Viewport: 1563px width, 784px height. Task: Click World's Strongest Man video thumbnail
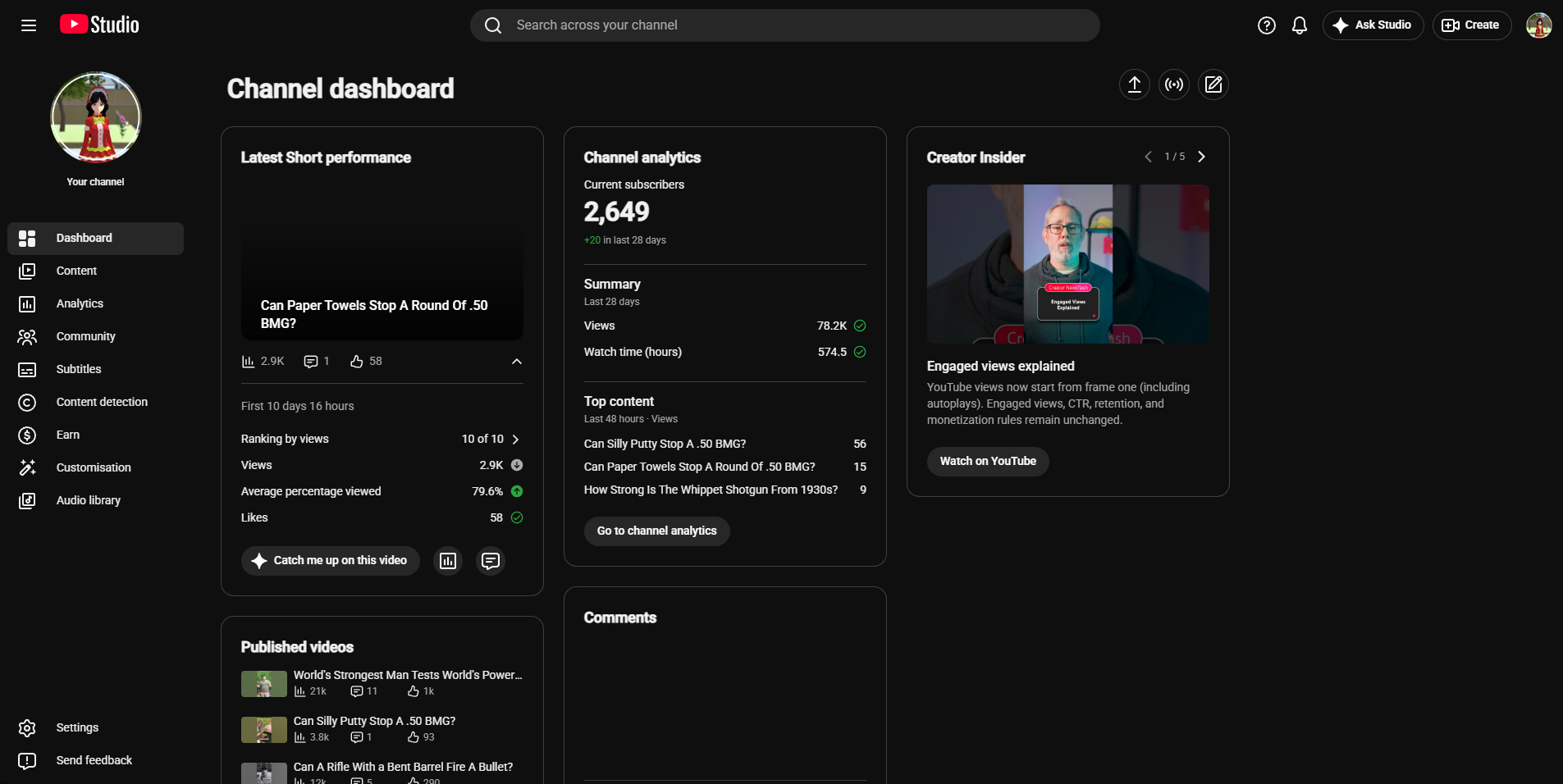tap(264, 684)
